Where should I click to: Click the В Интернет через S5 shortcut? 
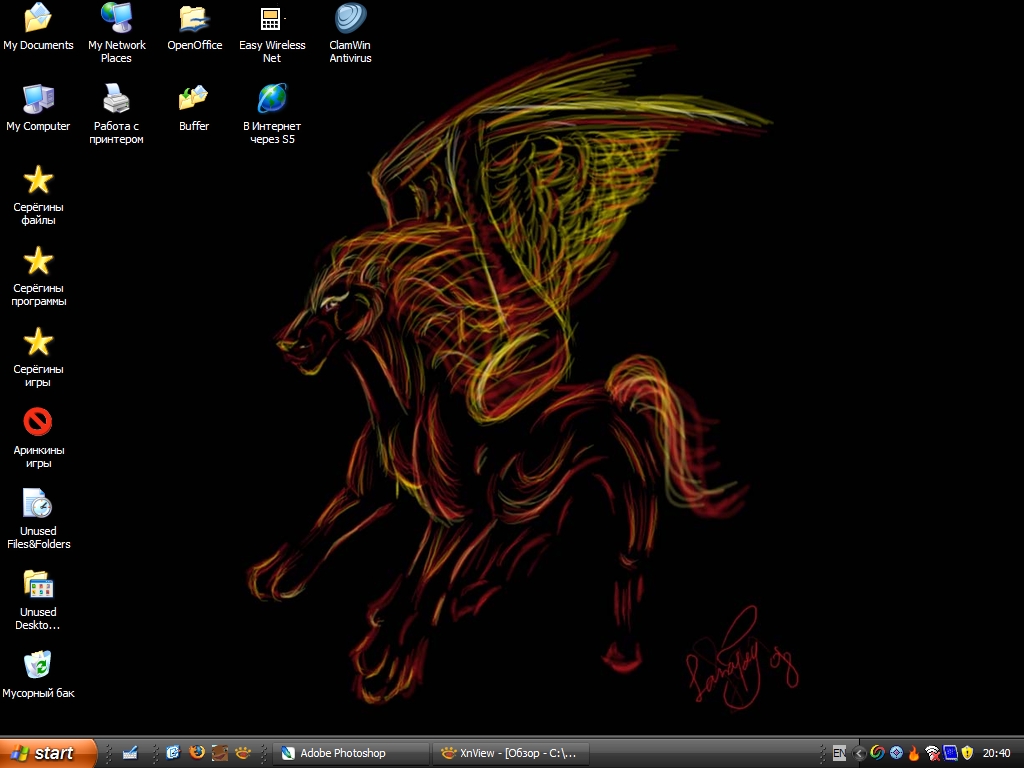[x=272, y=100]
